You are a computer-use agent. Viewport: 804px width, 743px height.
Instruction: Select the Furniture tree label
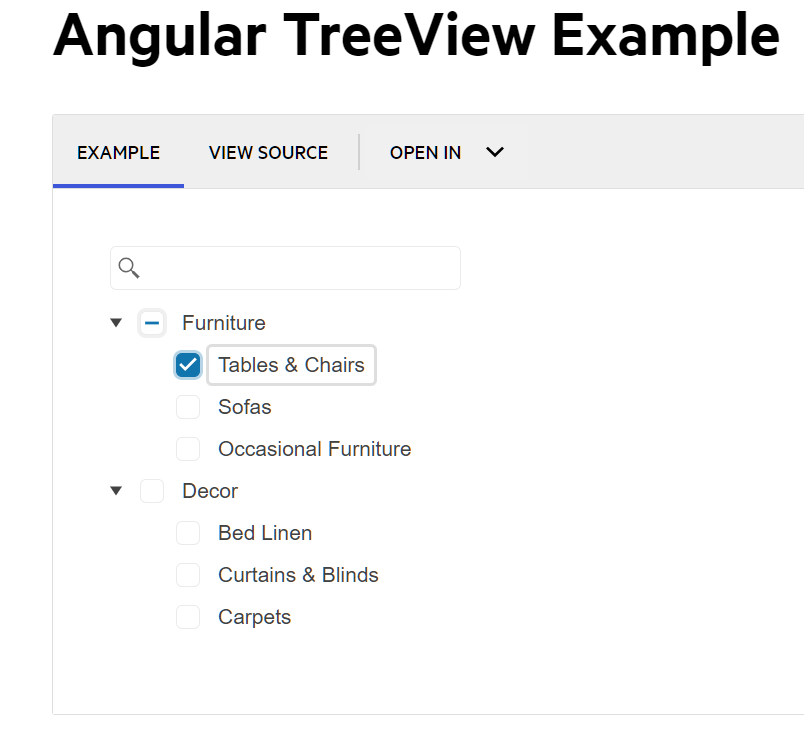coord(224,323)
